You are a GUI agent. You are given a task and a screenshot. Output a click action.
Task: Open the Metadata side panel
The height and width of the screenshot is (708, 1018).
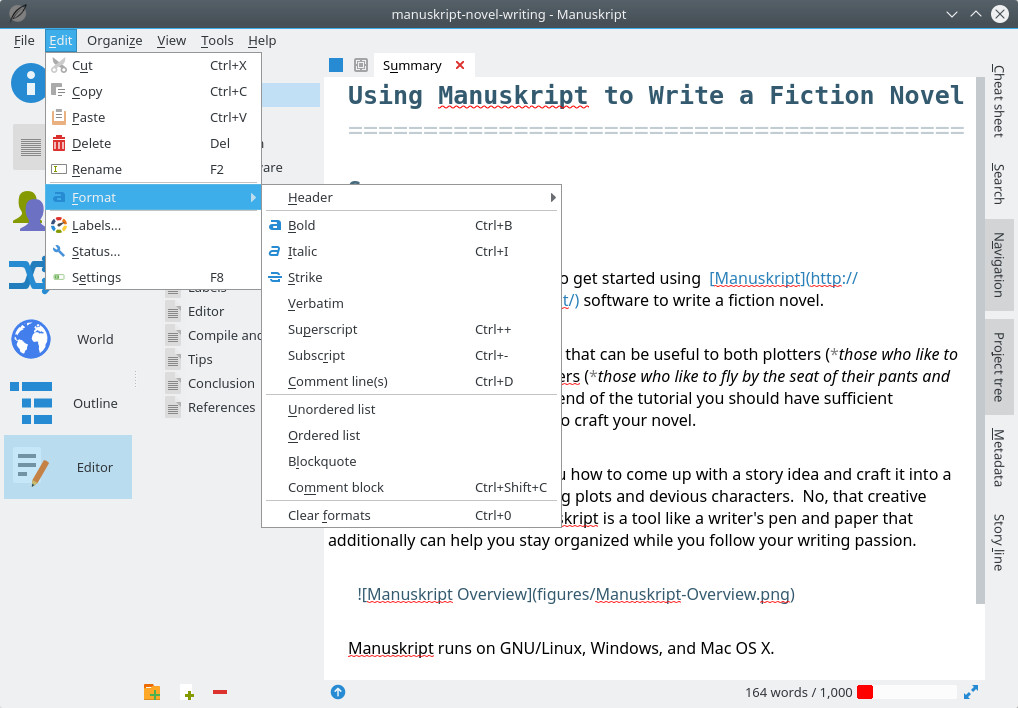[x=998, y=458]
